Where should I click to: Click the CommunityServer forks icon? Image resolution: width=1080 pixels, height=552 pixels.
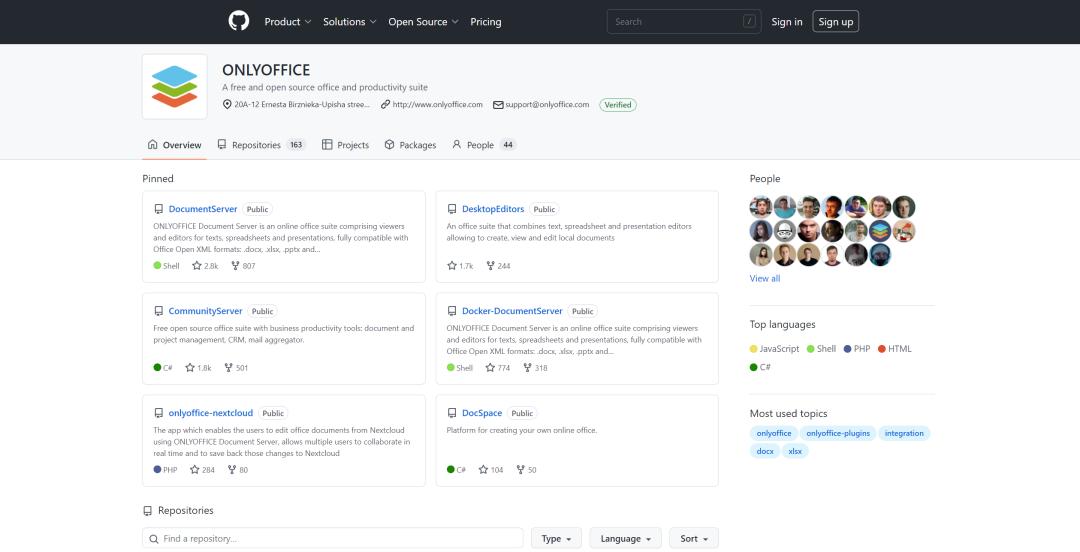pos(229,368)
